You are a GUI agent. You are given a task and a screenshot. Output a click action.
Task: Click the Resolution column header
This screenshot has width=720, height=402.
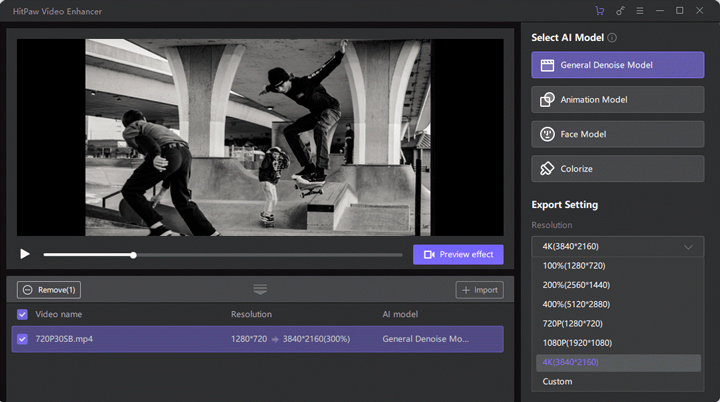[x=251, y=314]
